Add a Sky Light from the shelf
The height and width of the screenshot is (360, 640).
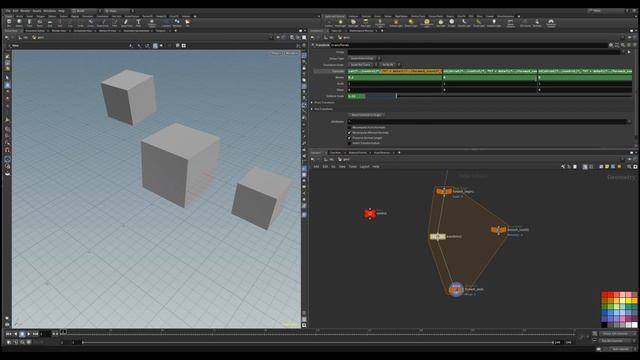click(441, 23)
